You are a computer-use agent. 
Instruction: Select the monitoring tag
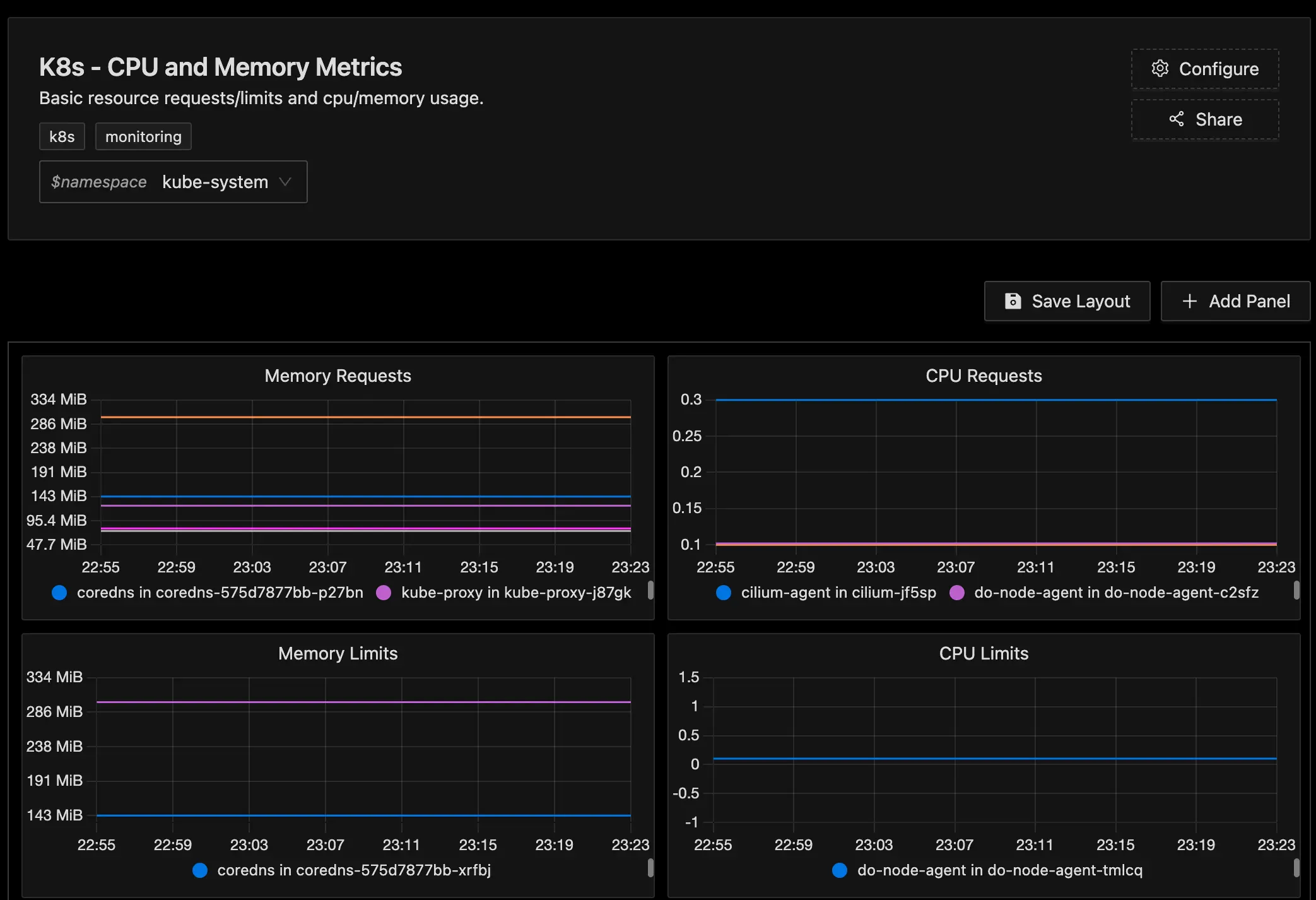(143, 136)
